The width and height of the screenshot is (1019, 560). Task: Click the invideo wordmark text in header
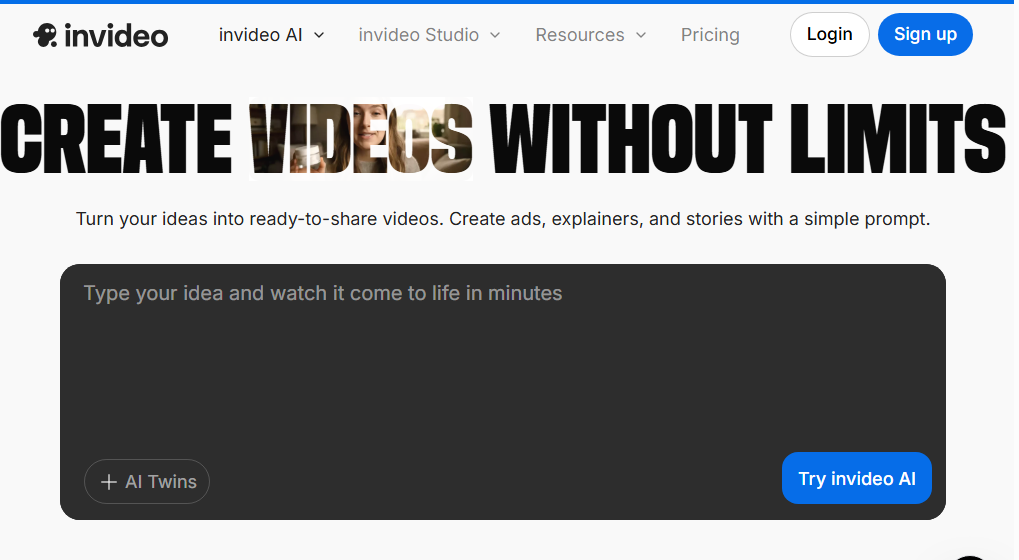pyautogui.click(x=116, y=36)
